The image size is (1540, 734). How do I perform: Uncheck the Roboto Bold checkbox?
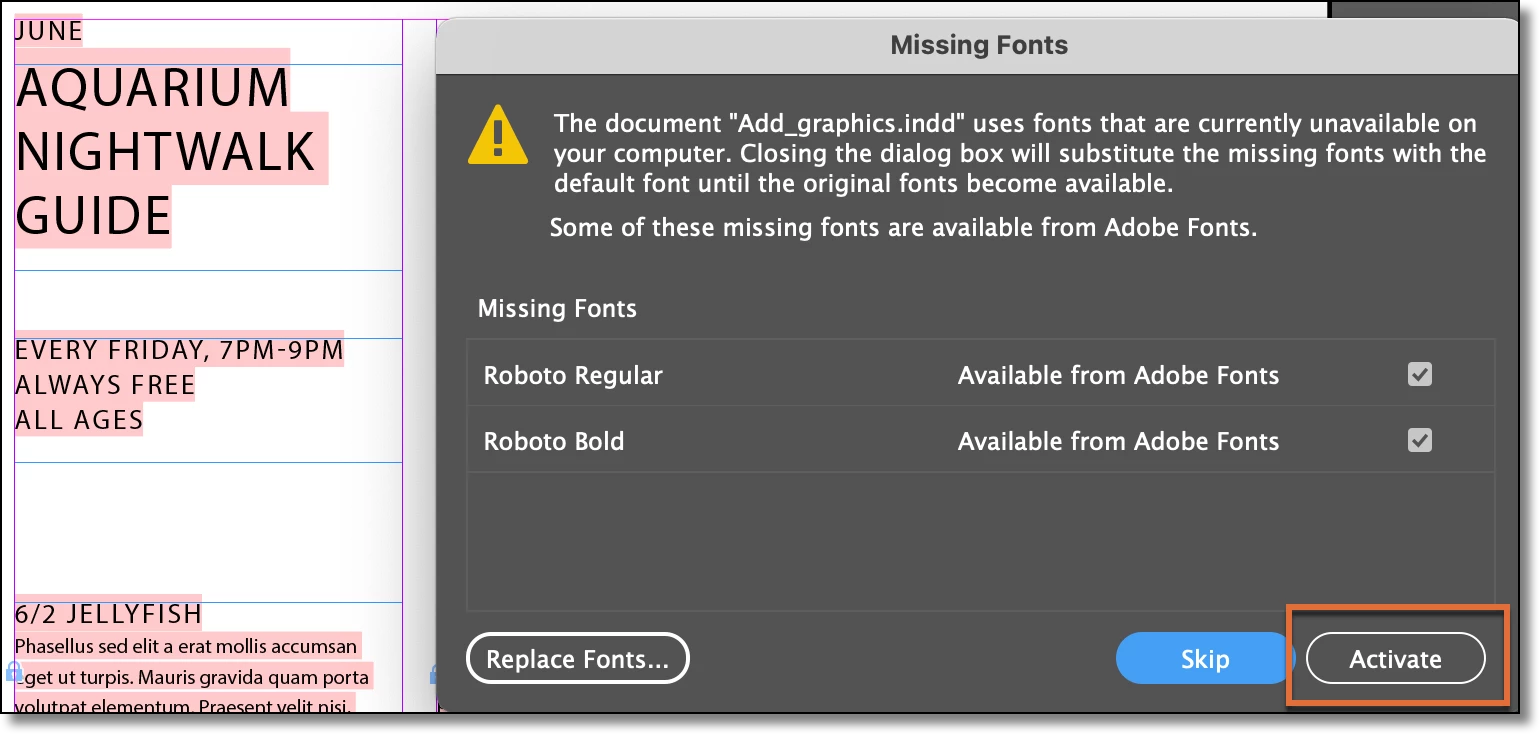[1419, 441]
